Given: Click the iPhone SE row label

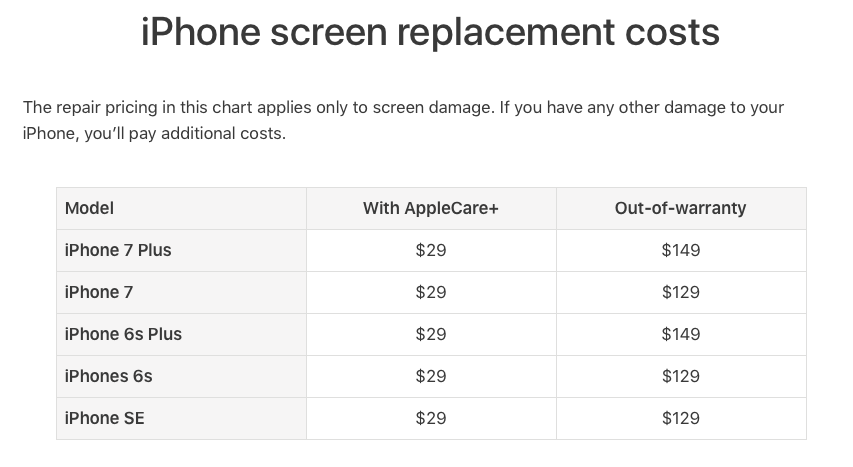Looking at the screenshot, I should 104,418.
